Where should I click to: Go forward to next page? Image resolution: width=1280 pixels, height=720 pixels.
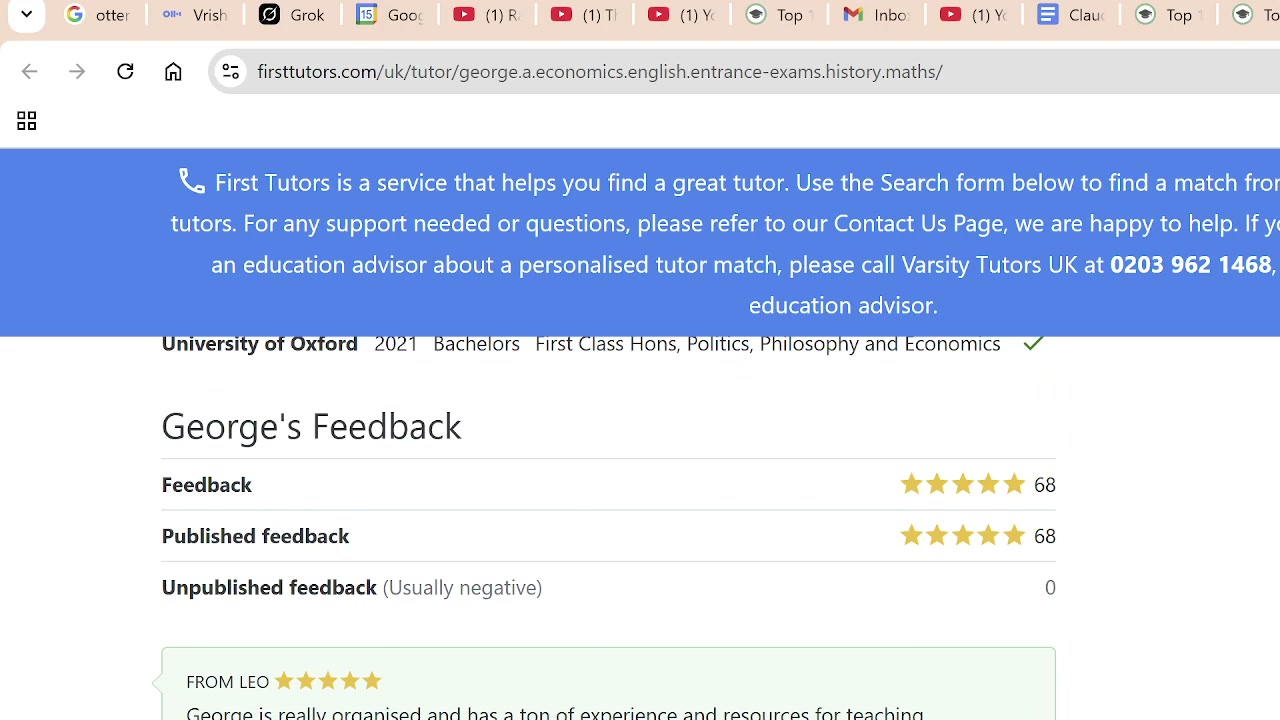(x=77, y=71)
